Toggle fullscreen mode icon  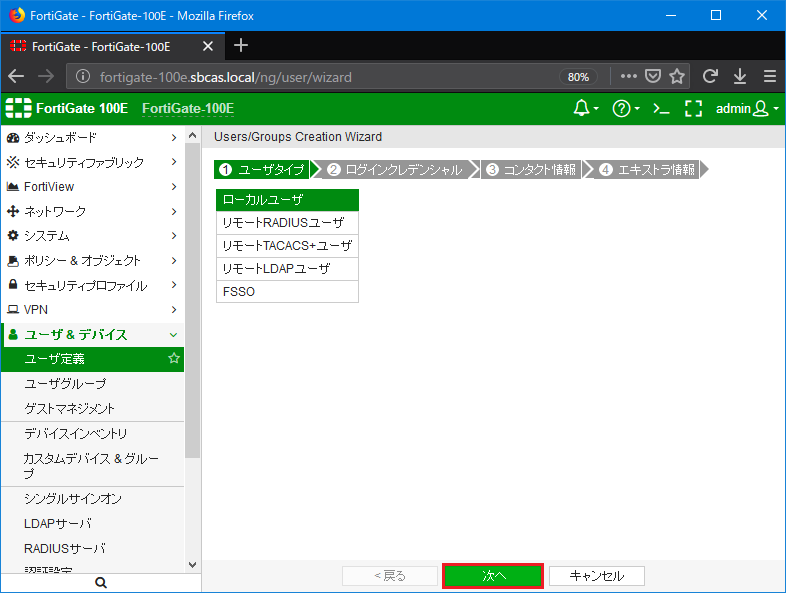pos(693,108)
